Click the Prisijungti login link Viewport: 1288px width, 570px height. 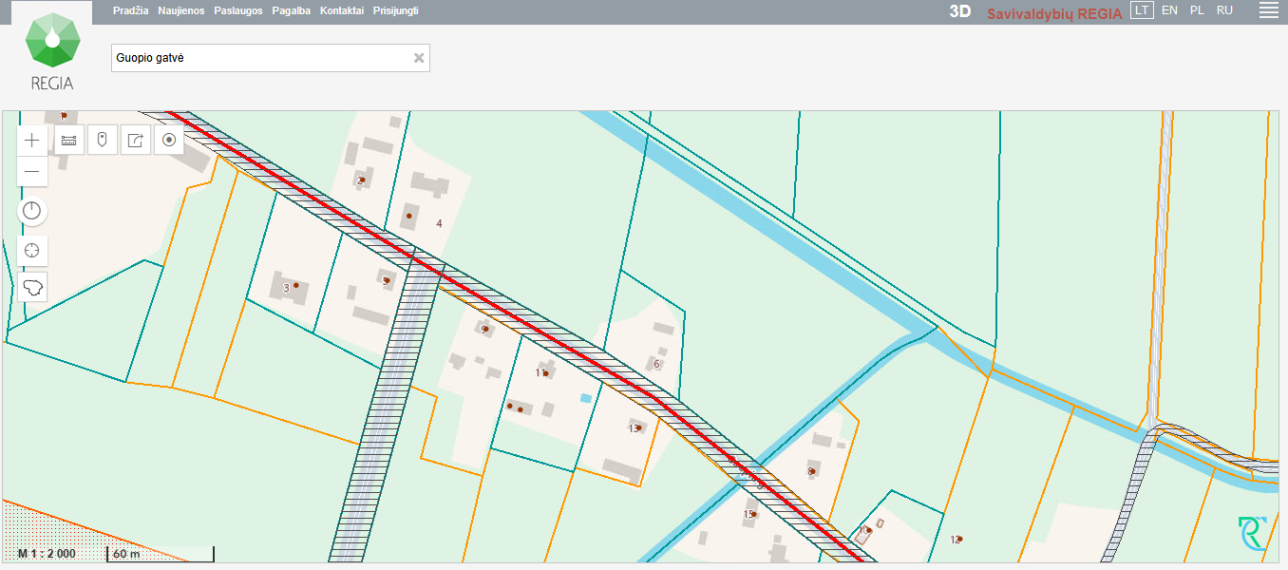coord(396,10)
